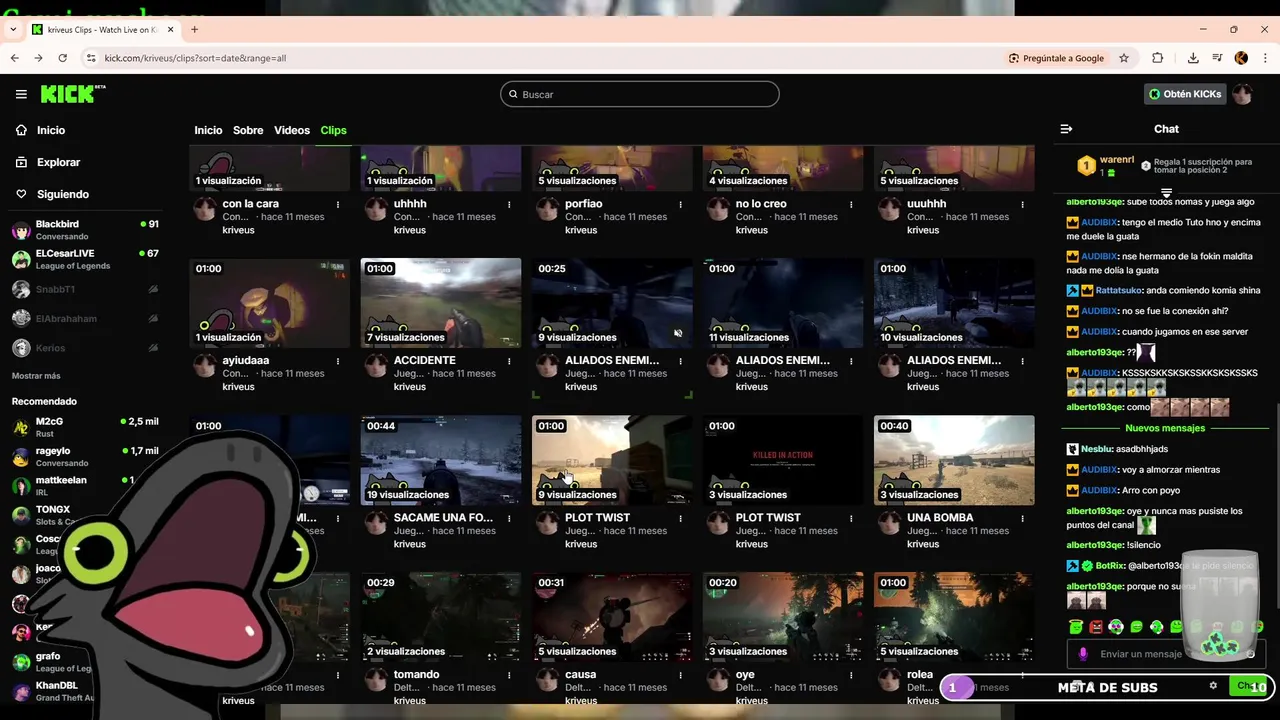Insert the angel halo emote

1076,627
